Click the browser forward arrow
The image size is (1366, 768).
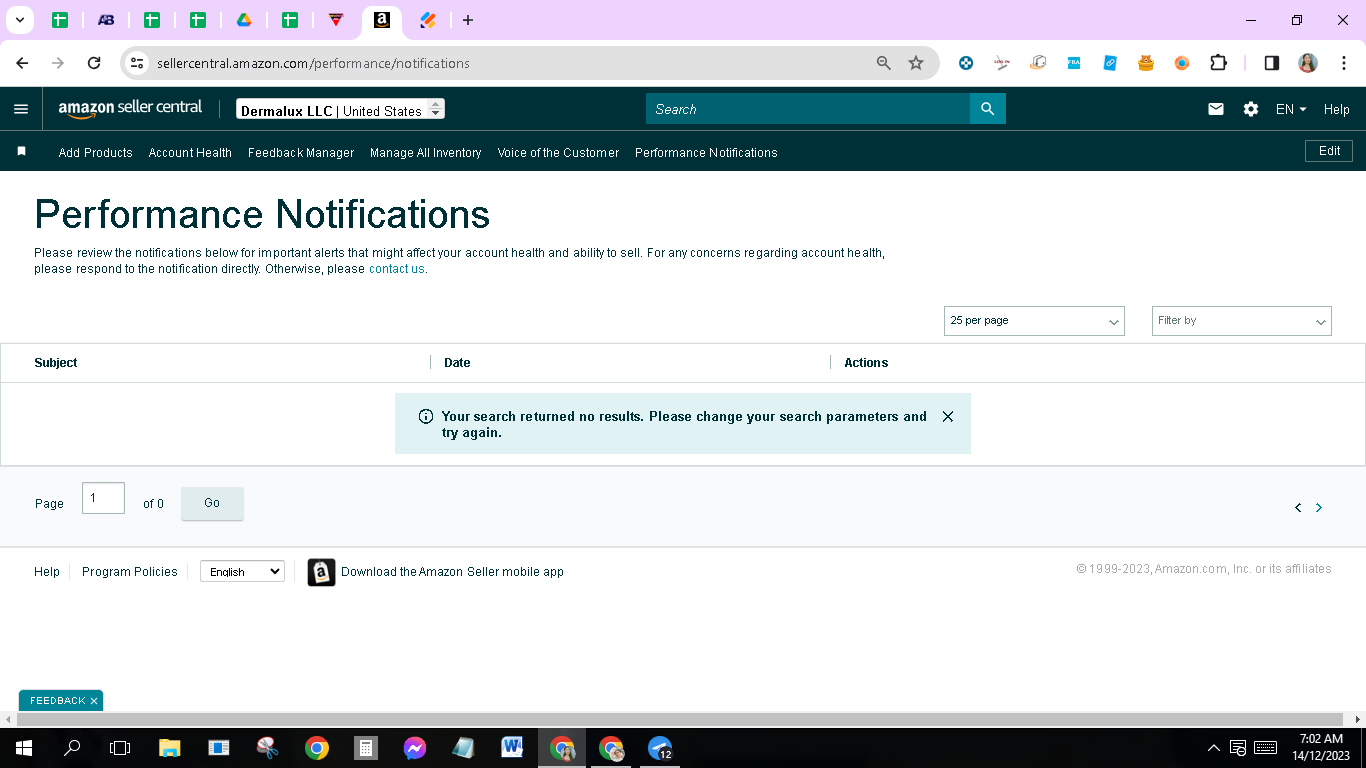pyautogui.click(x=58, y=63)
